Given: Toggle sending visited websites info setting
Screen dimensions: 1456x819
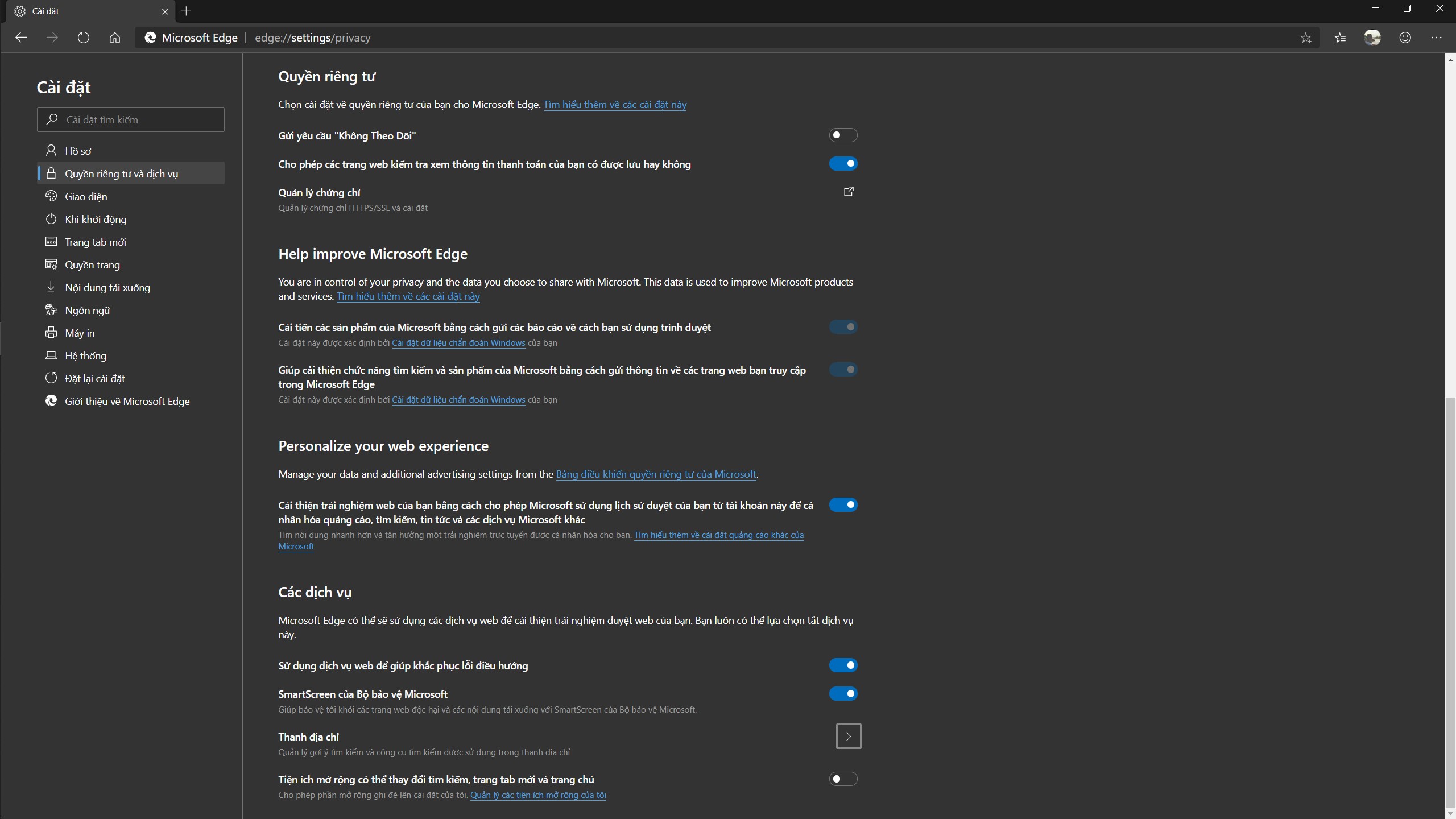Looking at the screenshot, I should [x=843, y=370].
